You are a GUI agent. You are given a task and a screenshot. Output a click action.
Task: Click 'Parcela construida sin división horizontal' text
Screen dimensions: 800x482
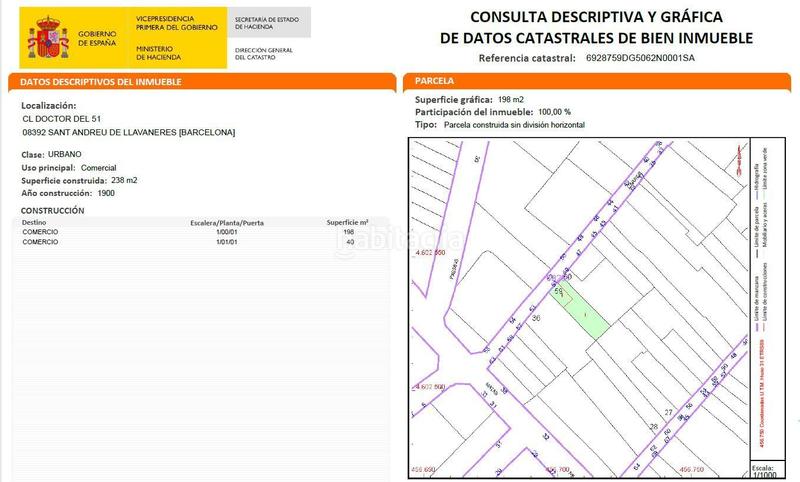514,124
